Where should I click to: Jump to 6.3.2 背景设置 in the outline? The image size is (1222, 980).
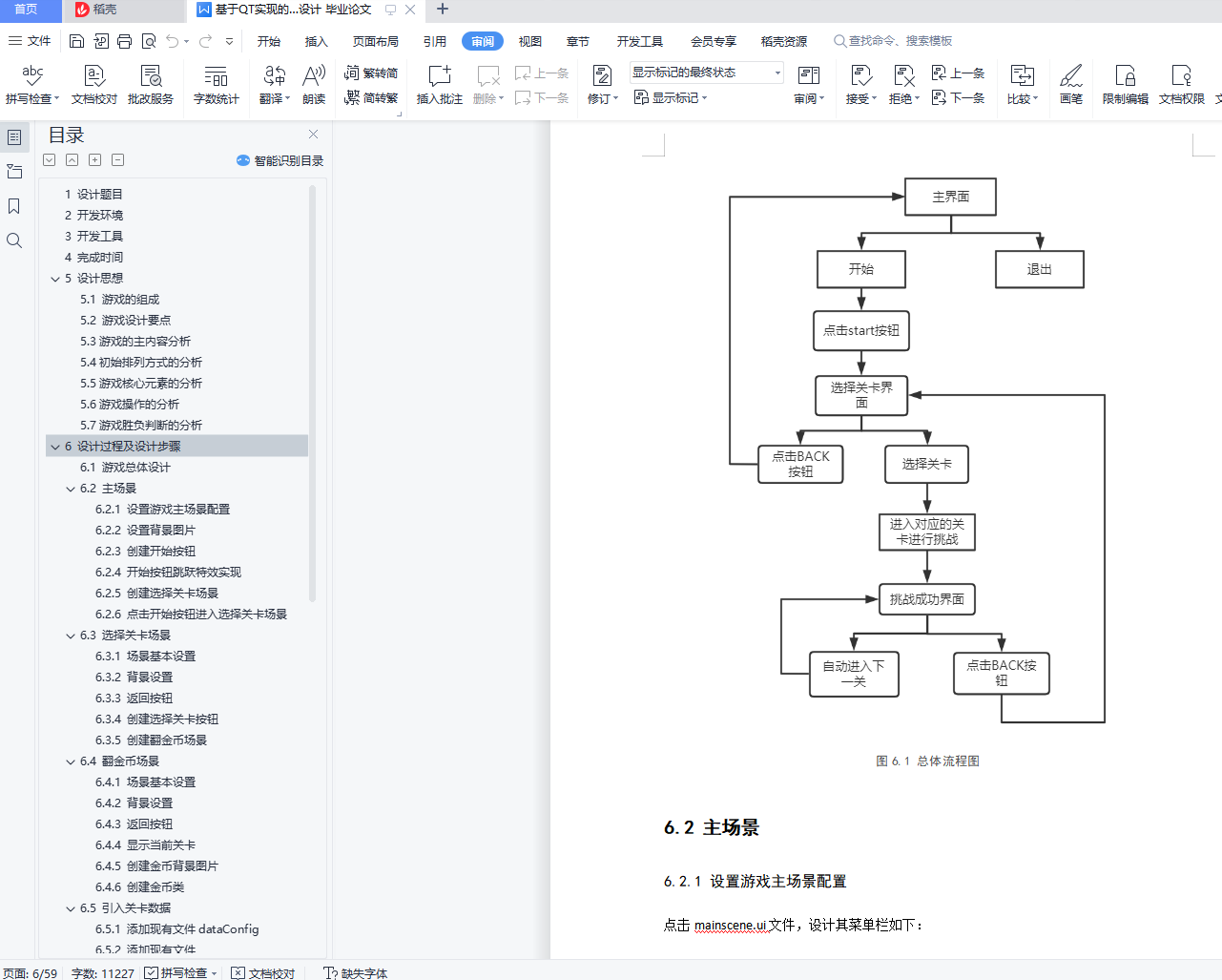[x=132, y=677]
